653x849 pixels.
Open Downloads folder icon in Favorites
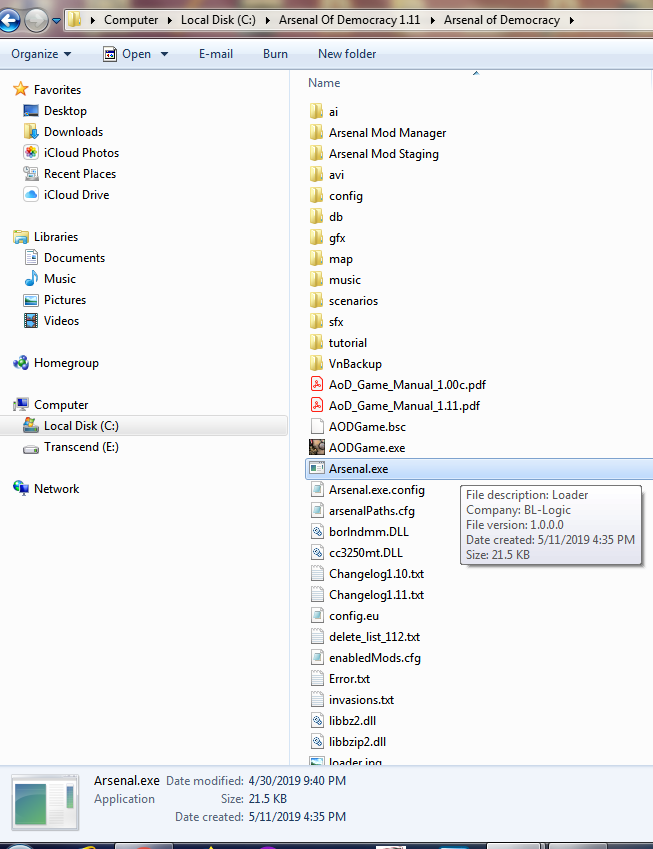(31, 132)
